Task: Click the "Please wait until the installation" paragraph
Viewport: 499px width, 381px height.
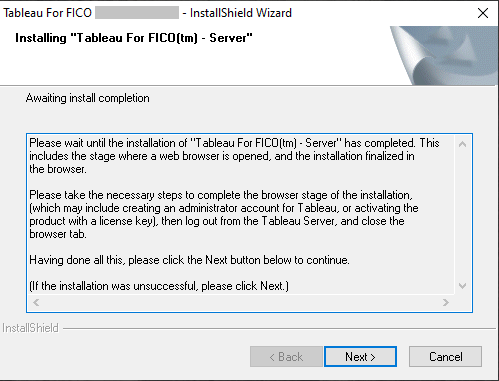Action: click(x=234, y=156)
